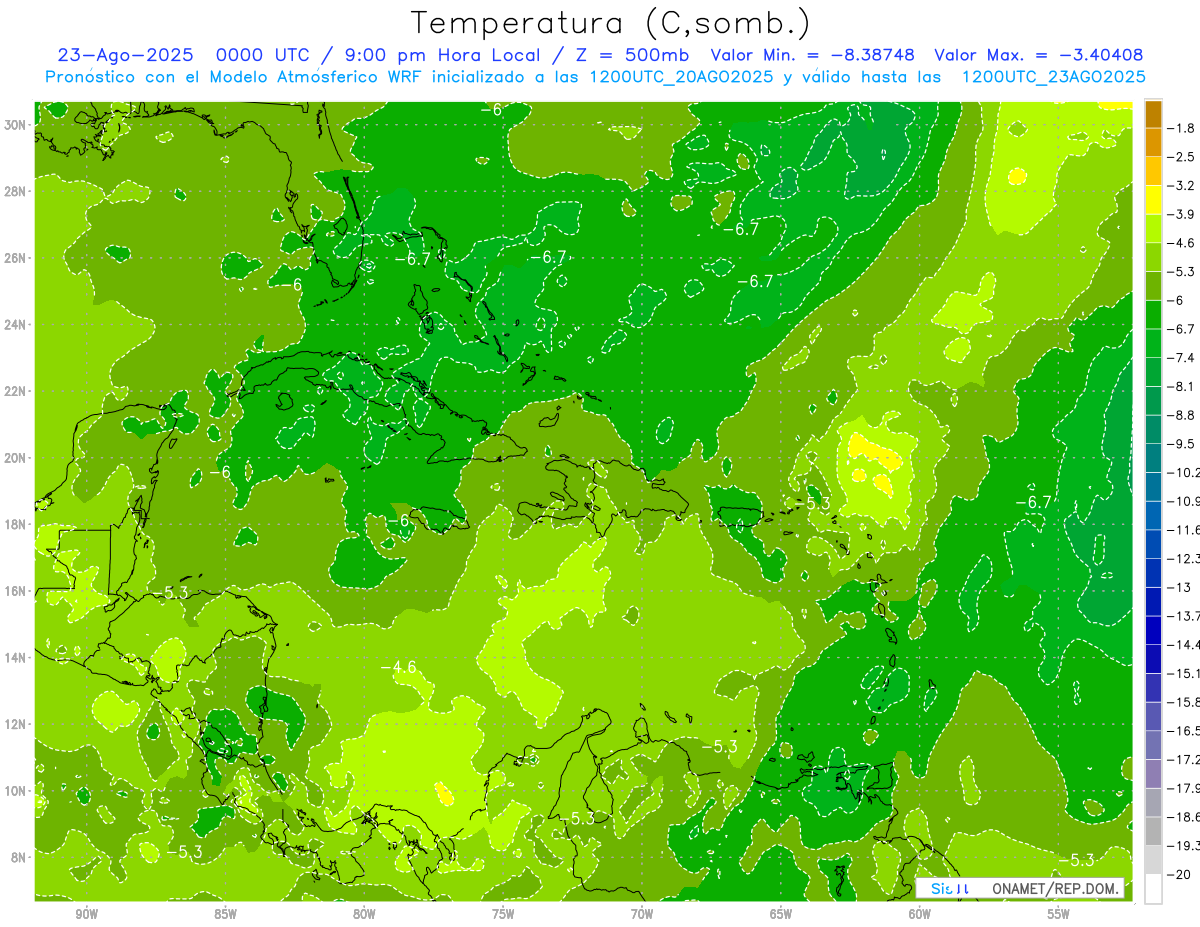1200x927 pixels.
Task: Click the "-10.2" colorbar tick label
Action: (x=1183, y=472)
